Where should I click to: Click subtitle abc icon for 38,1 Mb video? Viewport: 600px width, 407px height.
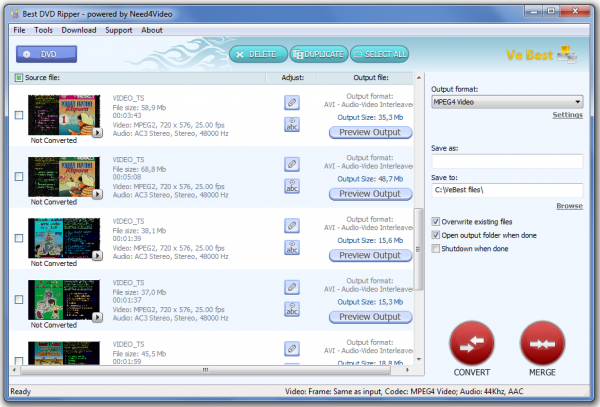tap(292, 248)
